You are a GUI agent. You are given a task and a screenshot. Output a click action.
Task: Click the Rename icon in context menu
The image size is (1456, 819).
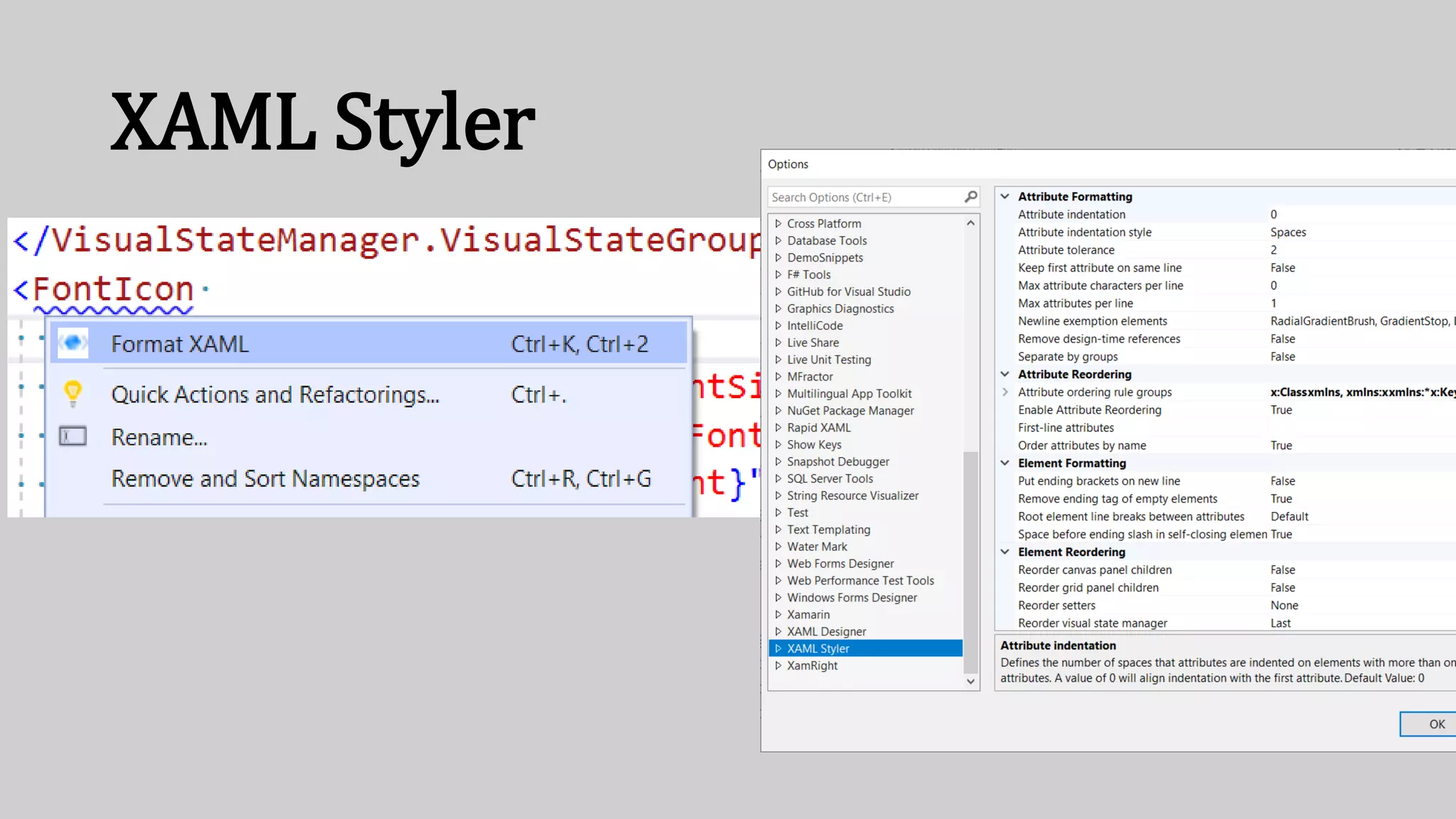pos(73,436)
